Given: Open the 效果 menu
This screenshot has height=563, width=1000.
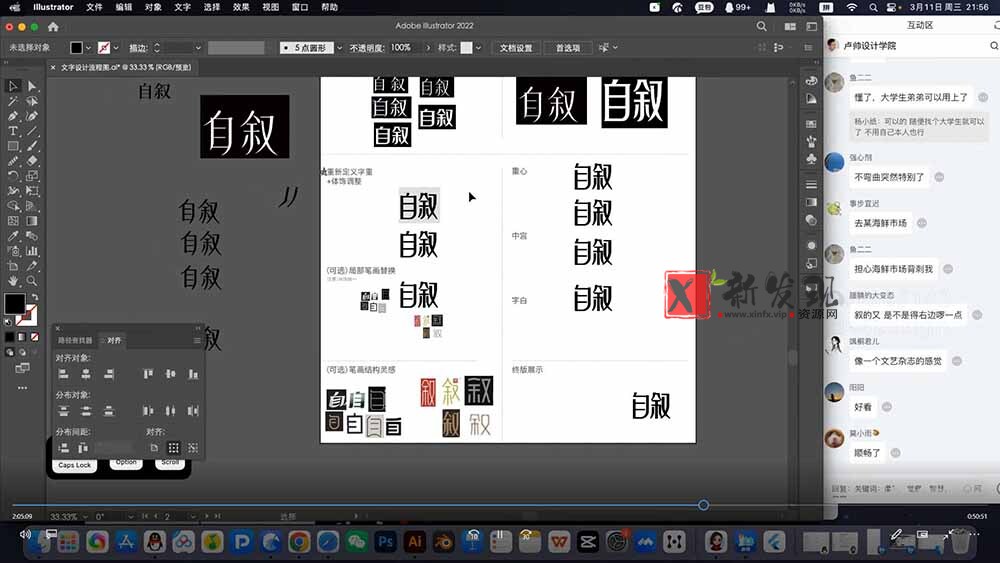Looking at the screenshot, I should [x=241, y=7].
